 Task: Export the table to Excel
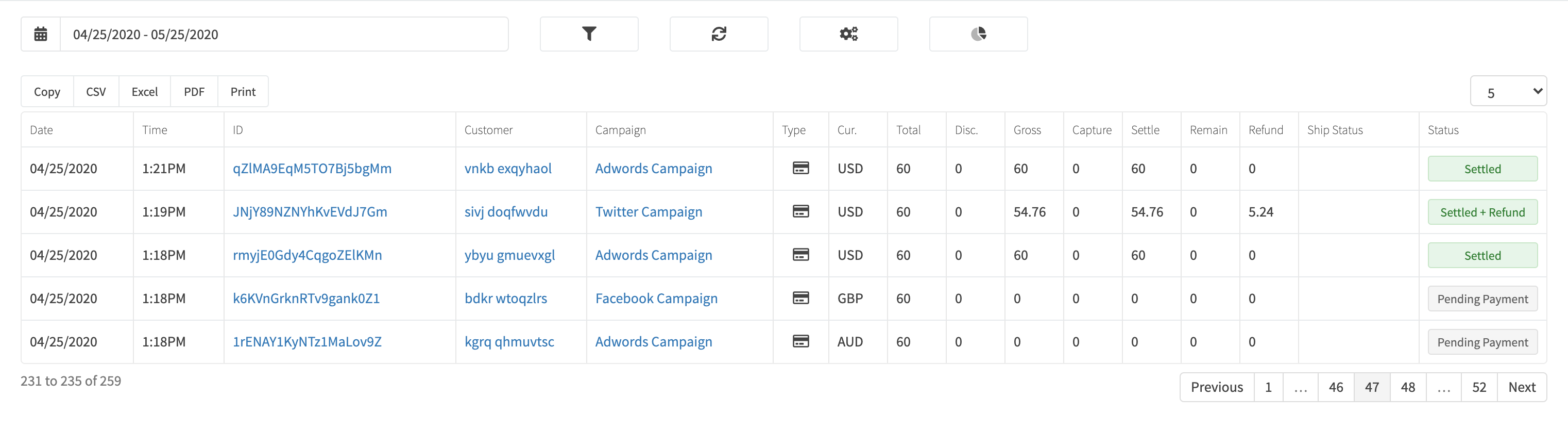coord(145,91)
